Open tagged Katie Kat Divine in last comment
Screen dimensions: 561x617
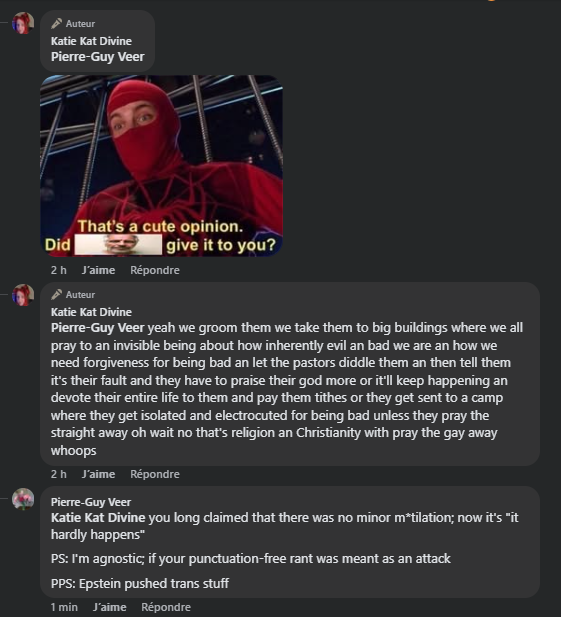pos(98,517)
